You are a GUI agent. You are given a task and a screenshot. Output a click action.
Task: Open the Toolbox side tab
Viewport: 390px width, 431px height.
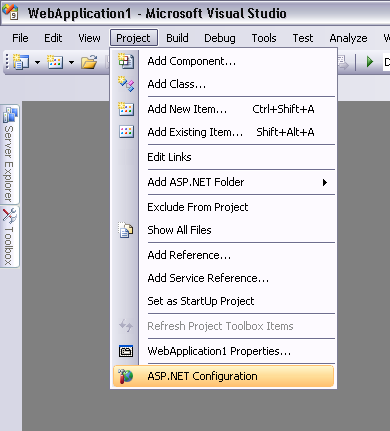coord(10,237)
